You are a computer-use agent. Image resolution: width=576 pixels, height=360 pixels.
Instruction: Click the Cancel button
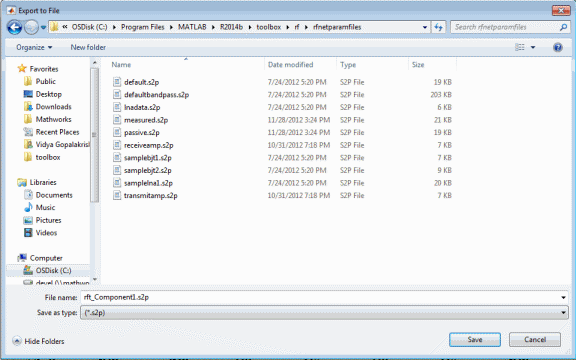click(x=535, y=340)
